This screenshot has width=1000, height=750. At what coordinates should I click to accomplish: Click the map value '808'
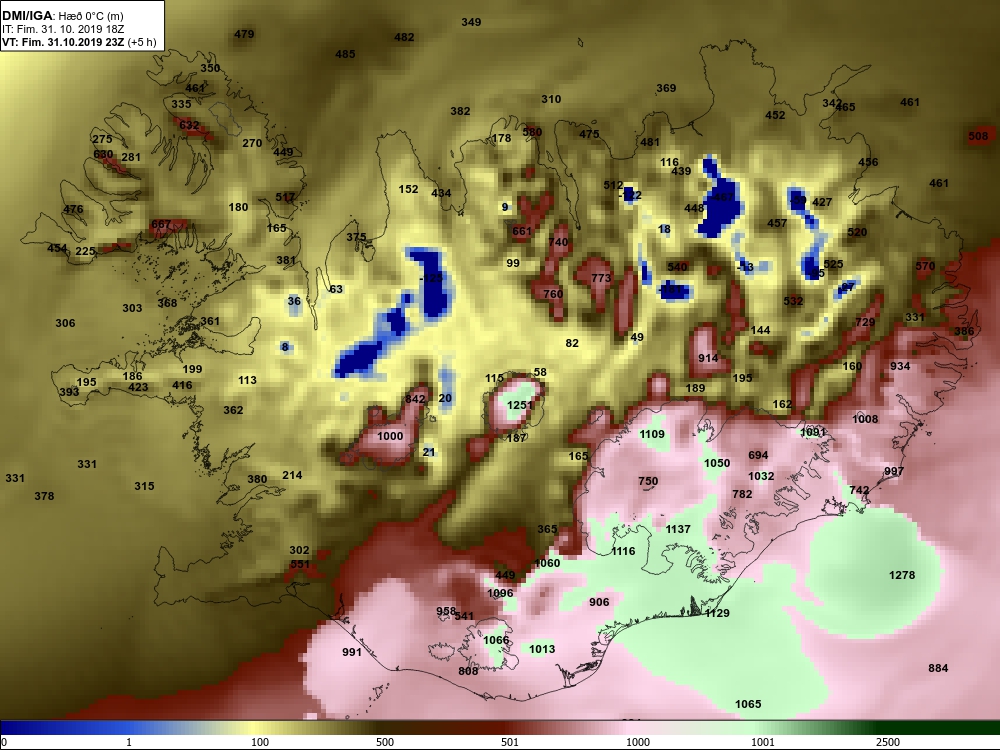tap(468, 671)
